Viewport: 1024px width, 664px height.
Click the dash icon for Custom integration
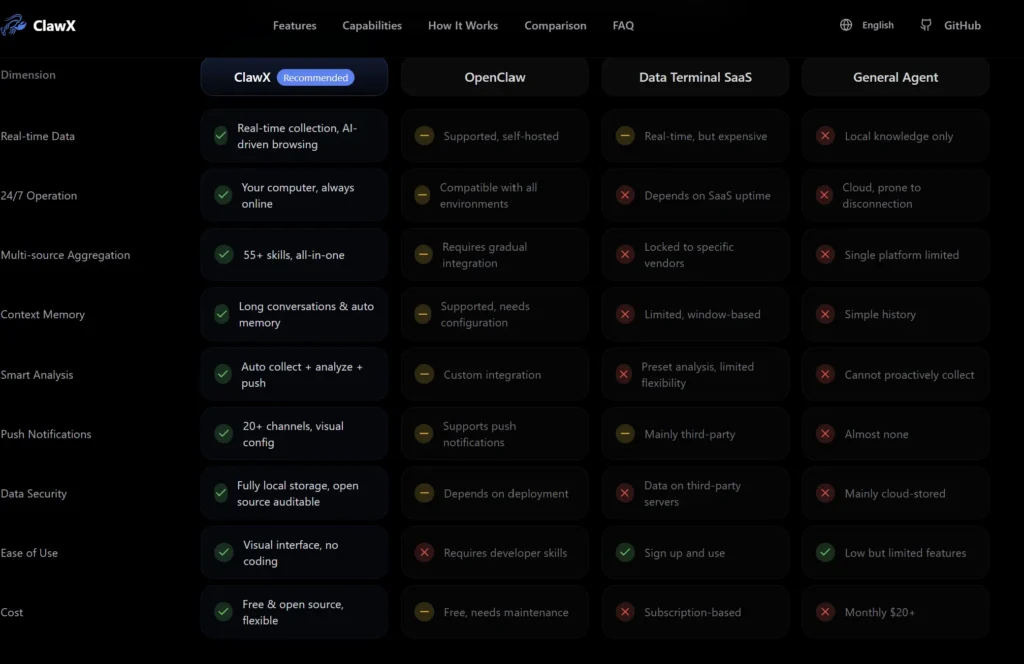point(423,373)
